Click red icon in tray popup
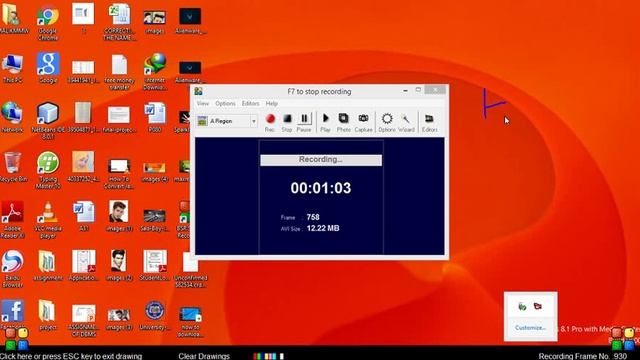This screenshot has height=360, width=640. [x=538, y=306]
